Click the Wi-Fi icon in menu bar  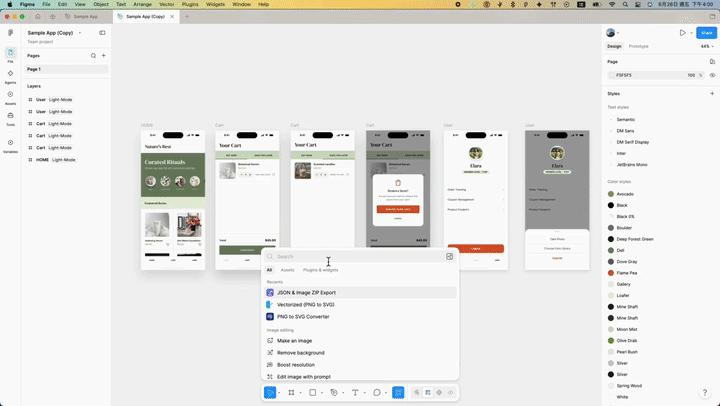click(x=612, y=4)
